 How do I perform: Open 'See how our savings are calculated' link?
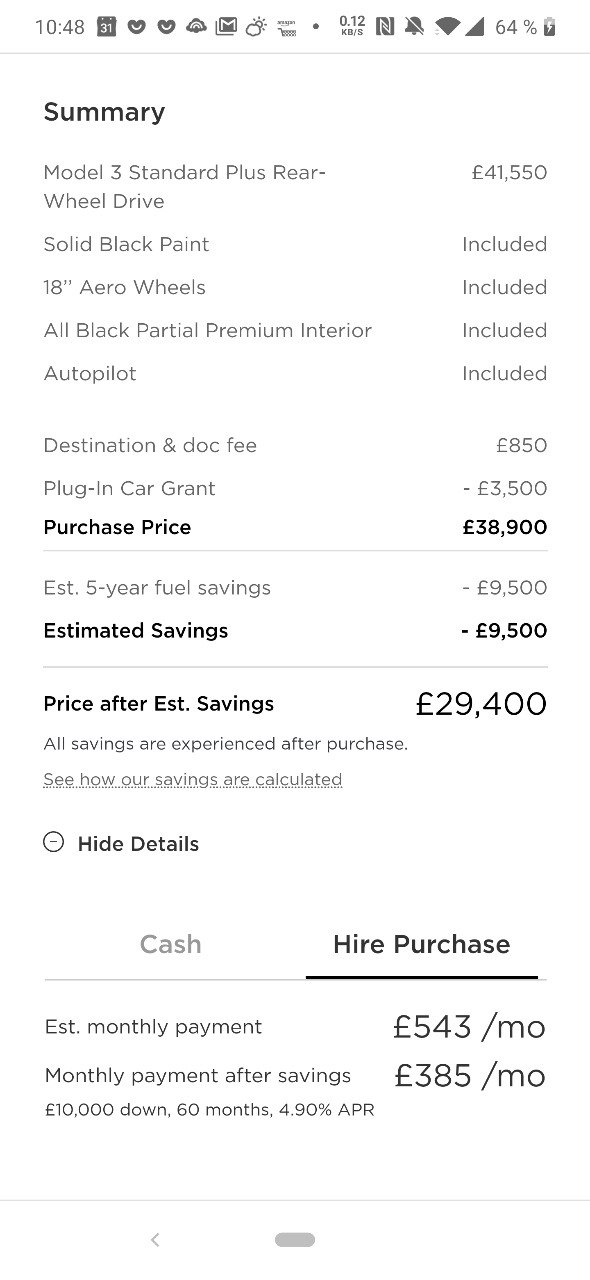193,779
